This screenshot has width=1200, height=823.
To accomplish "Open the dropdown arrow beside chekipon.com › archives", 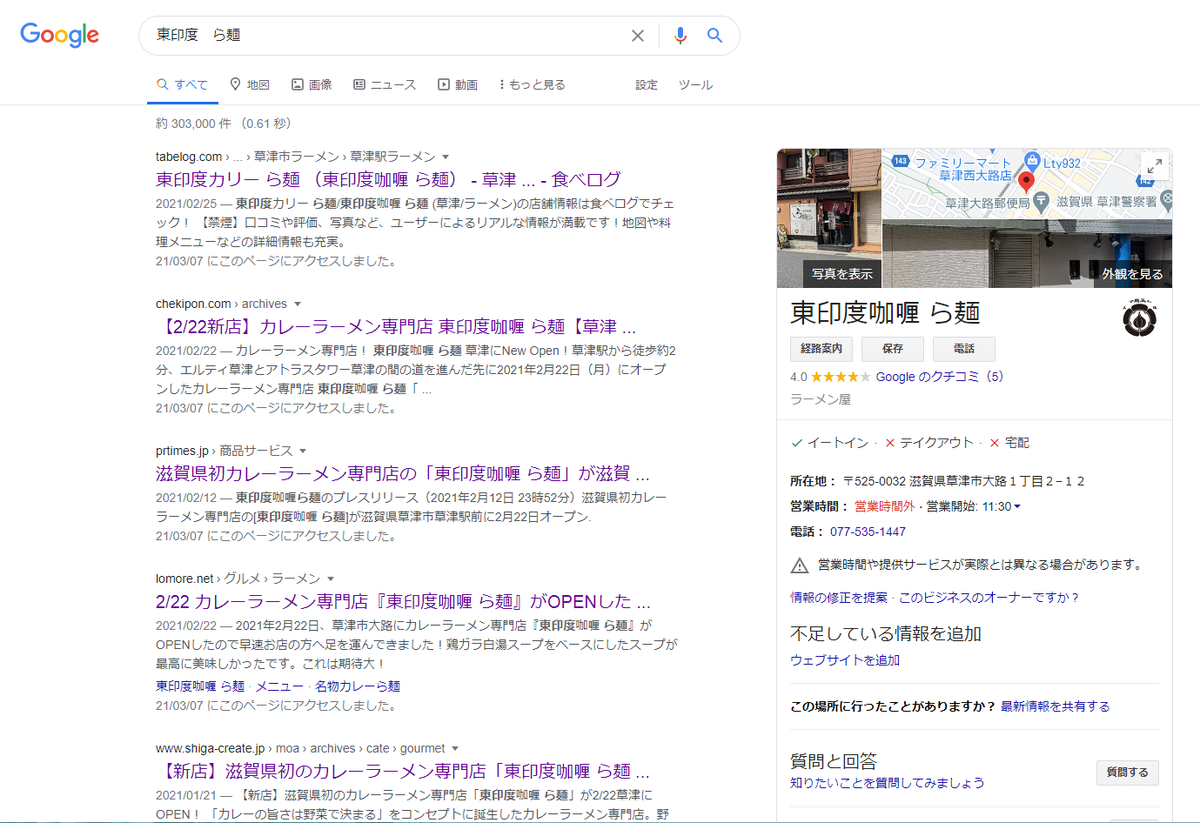I will point(297,304).
